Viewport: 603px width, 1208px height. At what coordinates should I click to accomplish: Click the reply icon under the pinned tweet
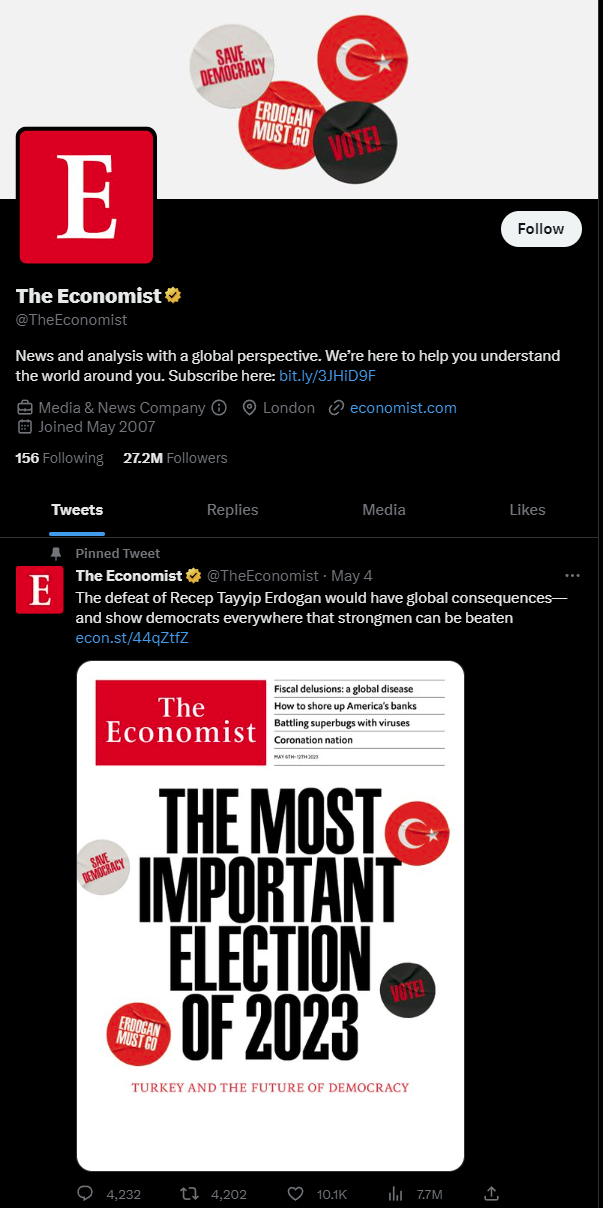pos(85,1193)
